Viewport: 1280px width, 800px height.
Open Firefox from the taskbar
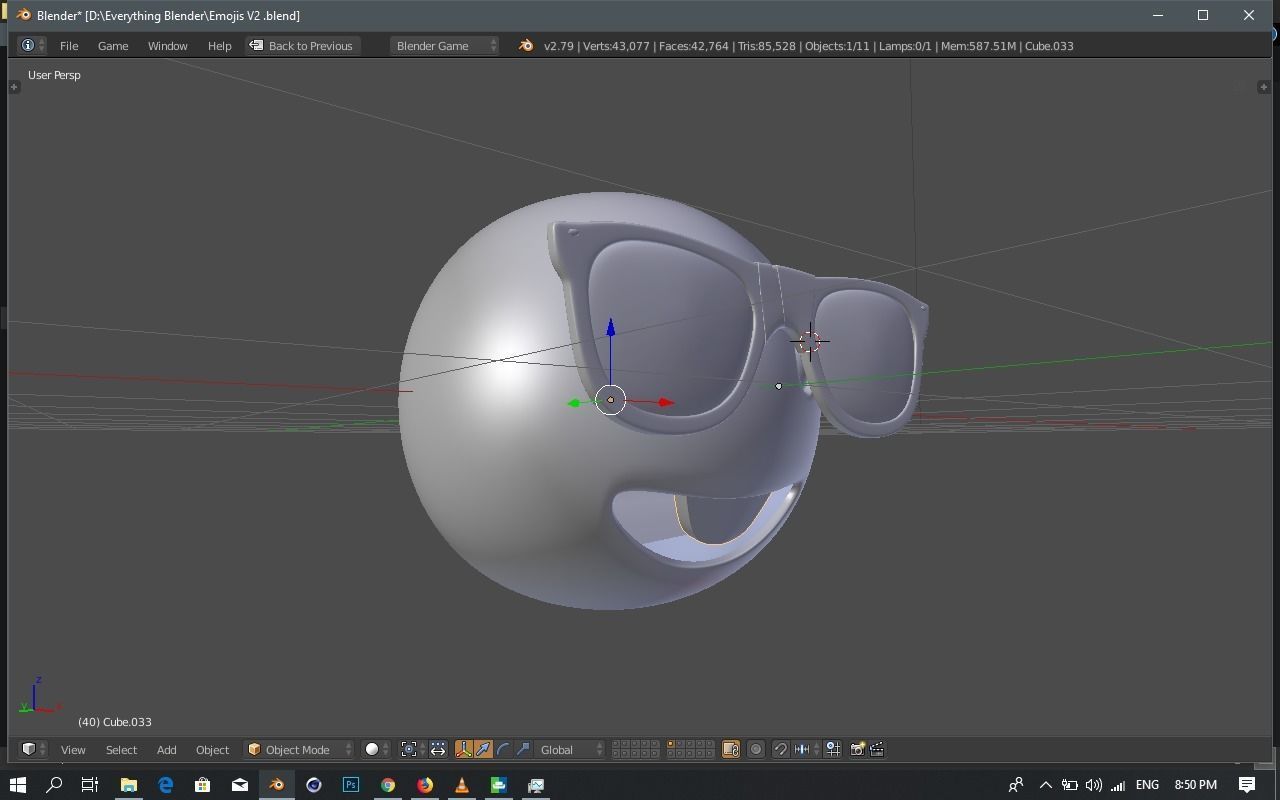tap(425, 785)
